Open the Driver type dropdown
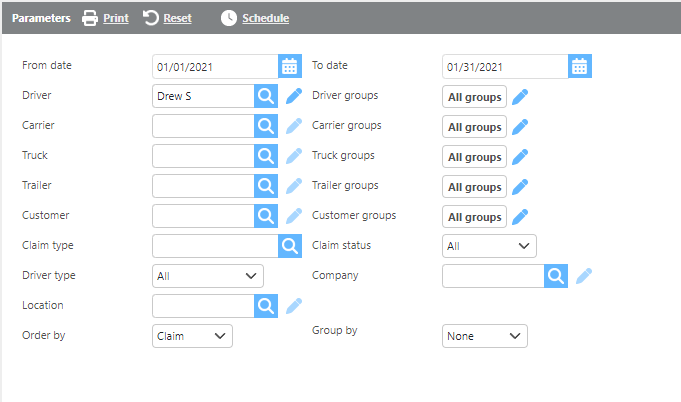Image resolution: width=681 pixels, height=402 pixels. [x=208, y=276]
